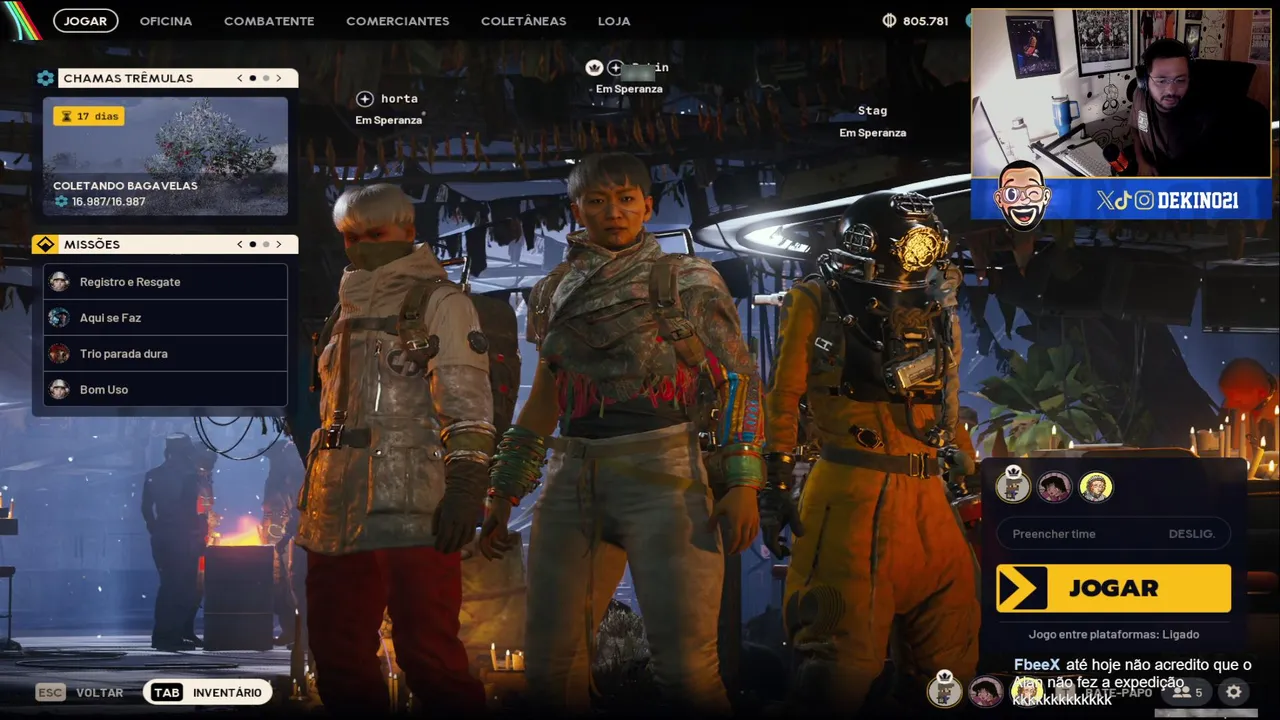Click the crown leader icon above center character

(x=594, y=67)
